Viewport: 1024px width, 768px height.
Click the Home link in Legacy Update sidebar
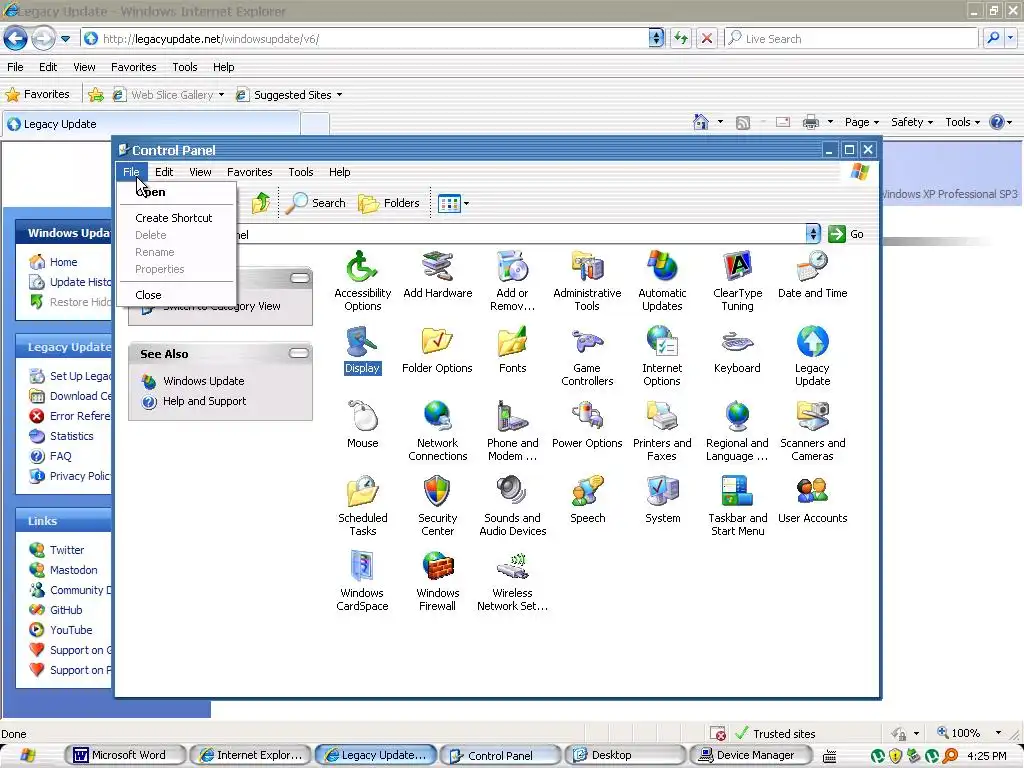(x=63, y=262)
